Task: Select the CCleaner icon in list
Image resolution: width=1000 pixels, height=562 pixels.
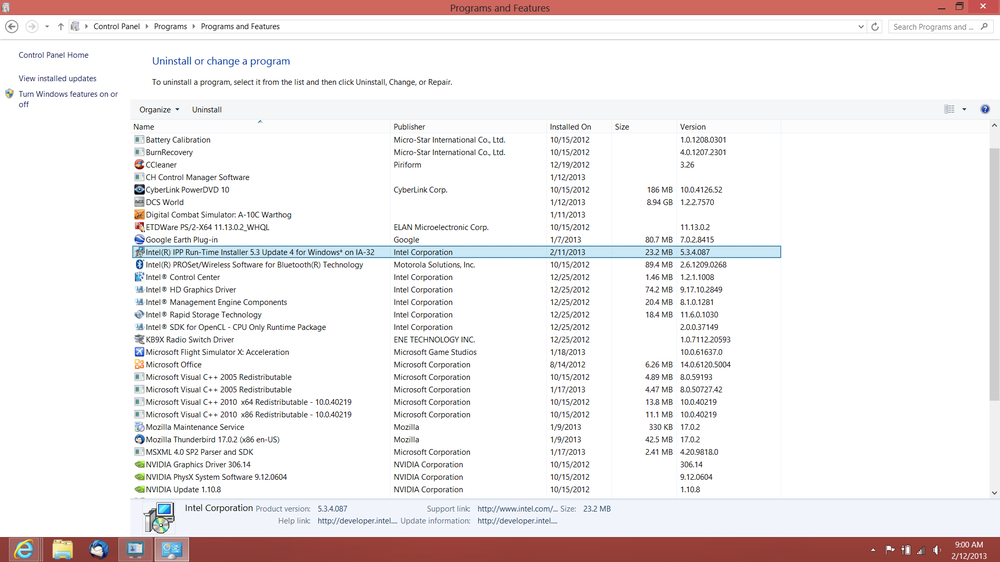Action: coord(139,165)
